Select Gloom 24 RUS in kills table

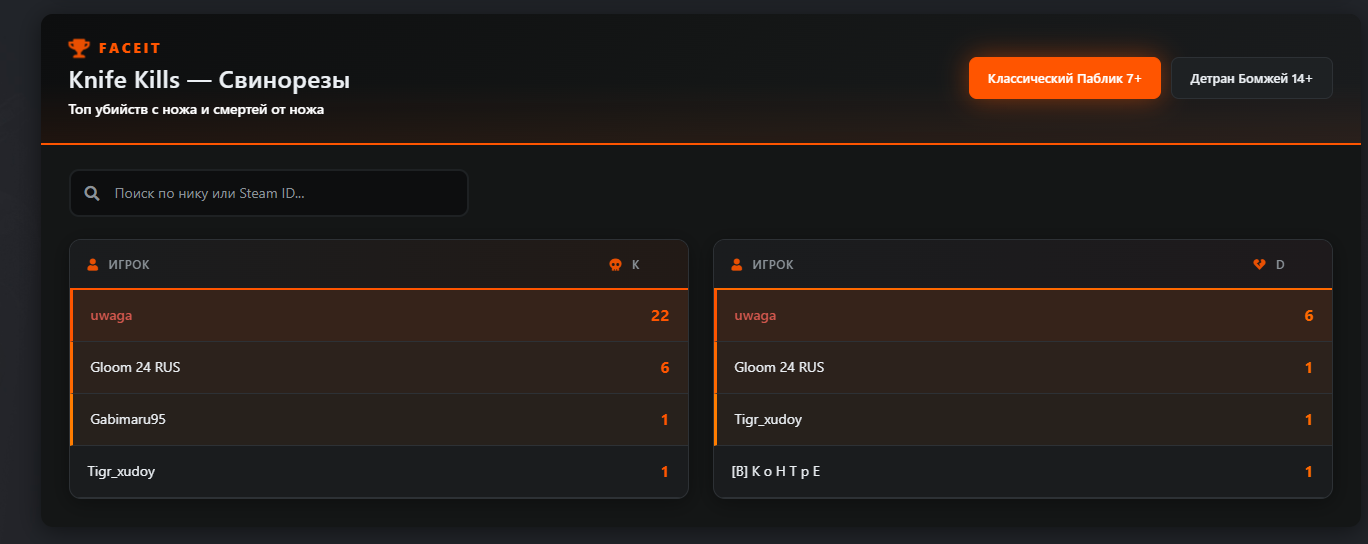click(x=135, y=368)
